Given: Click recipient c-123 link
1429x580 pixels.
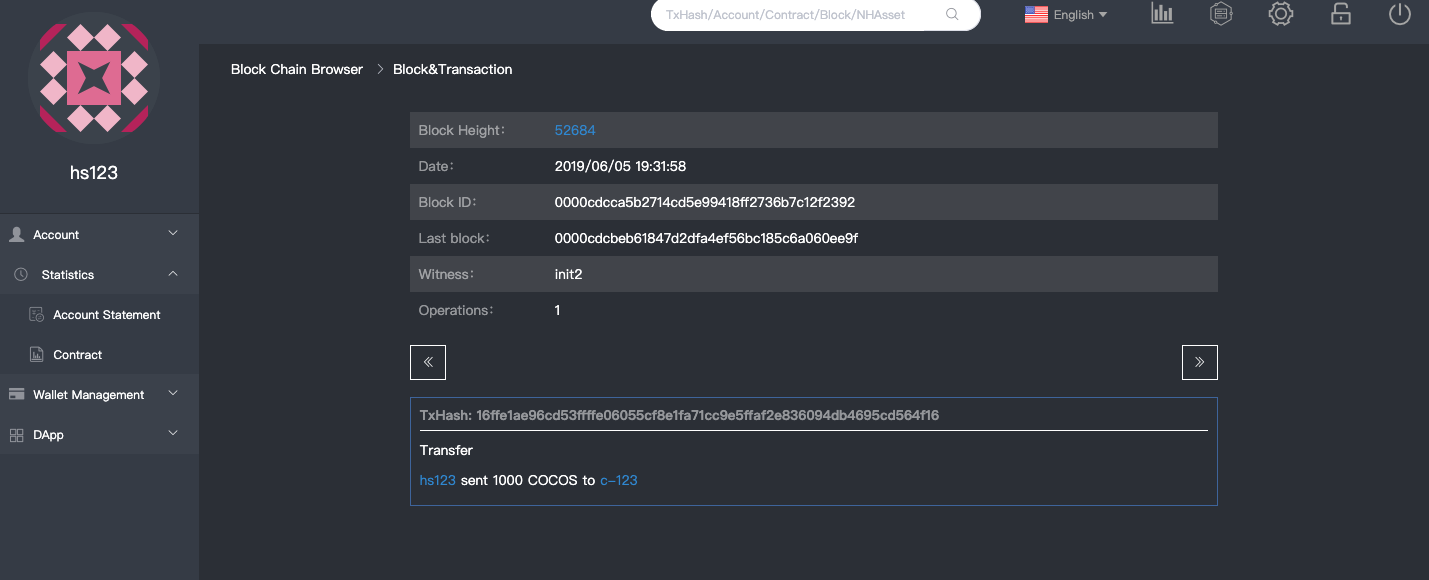Looking at the screenshot, I should [619, 480].
